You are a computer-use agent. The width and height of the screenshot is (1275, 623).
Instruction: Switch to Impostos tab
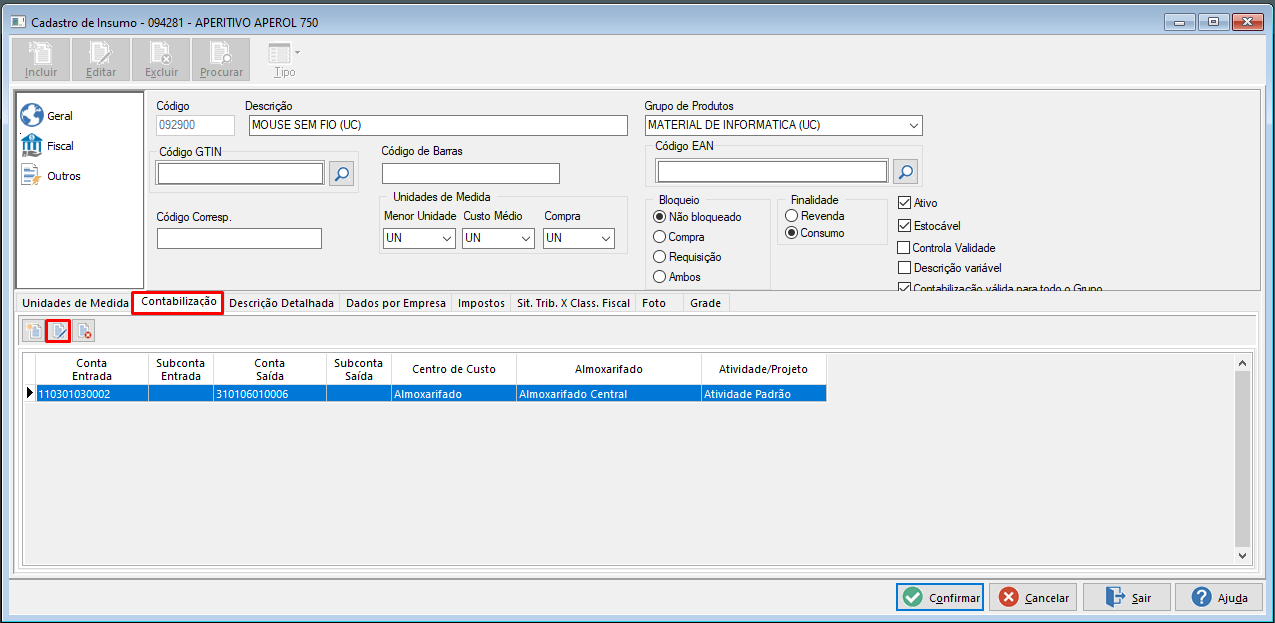coord(481,303)
